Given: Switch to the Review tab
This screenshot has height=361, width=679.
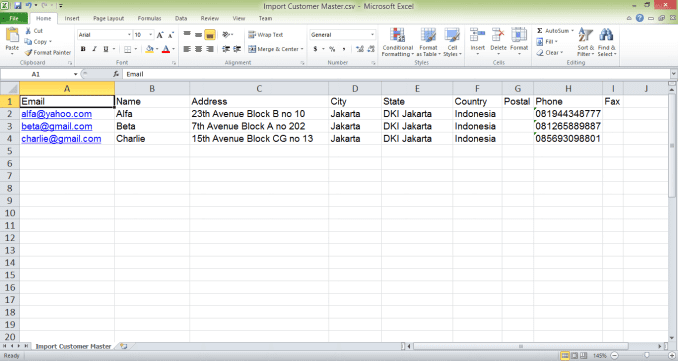Looking at the screenshot, I should 210,18.
